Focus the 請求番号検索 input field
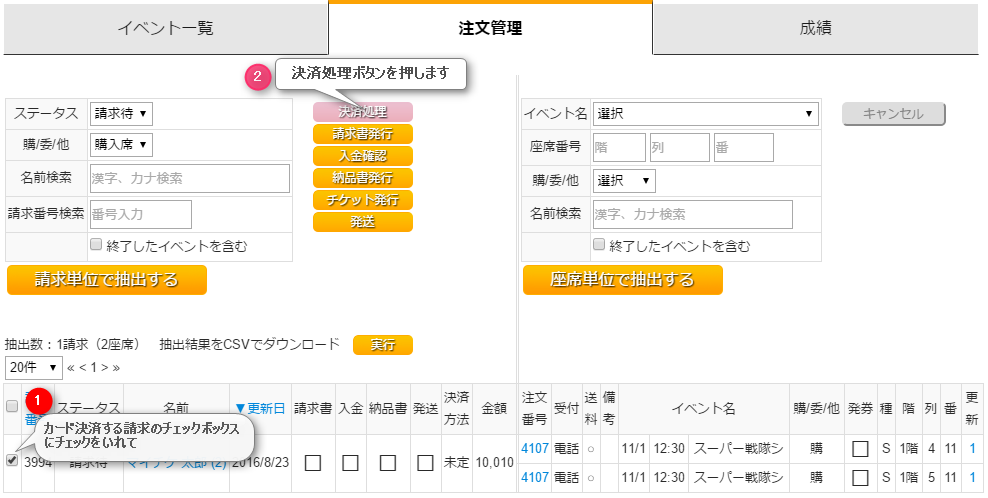 point(141,214)
